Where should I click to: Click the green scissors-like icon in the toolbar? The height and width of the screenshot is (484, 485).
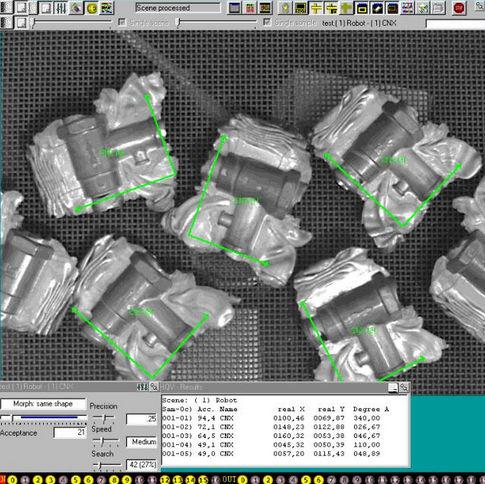point(423,8)
